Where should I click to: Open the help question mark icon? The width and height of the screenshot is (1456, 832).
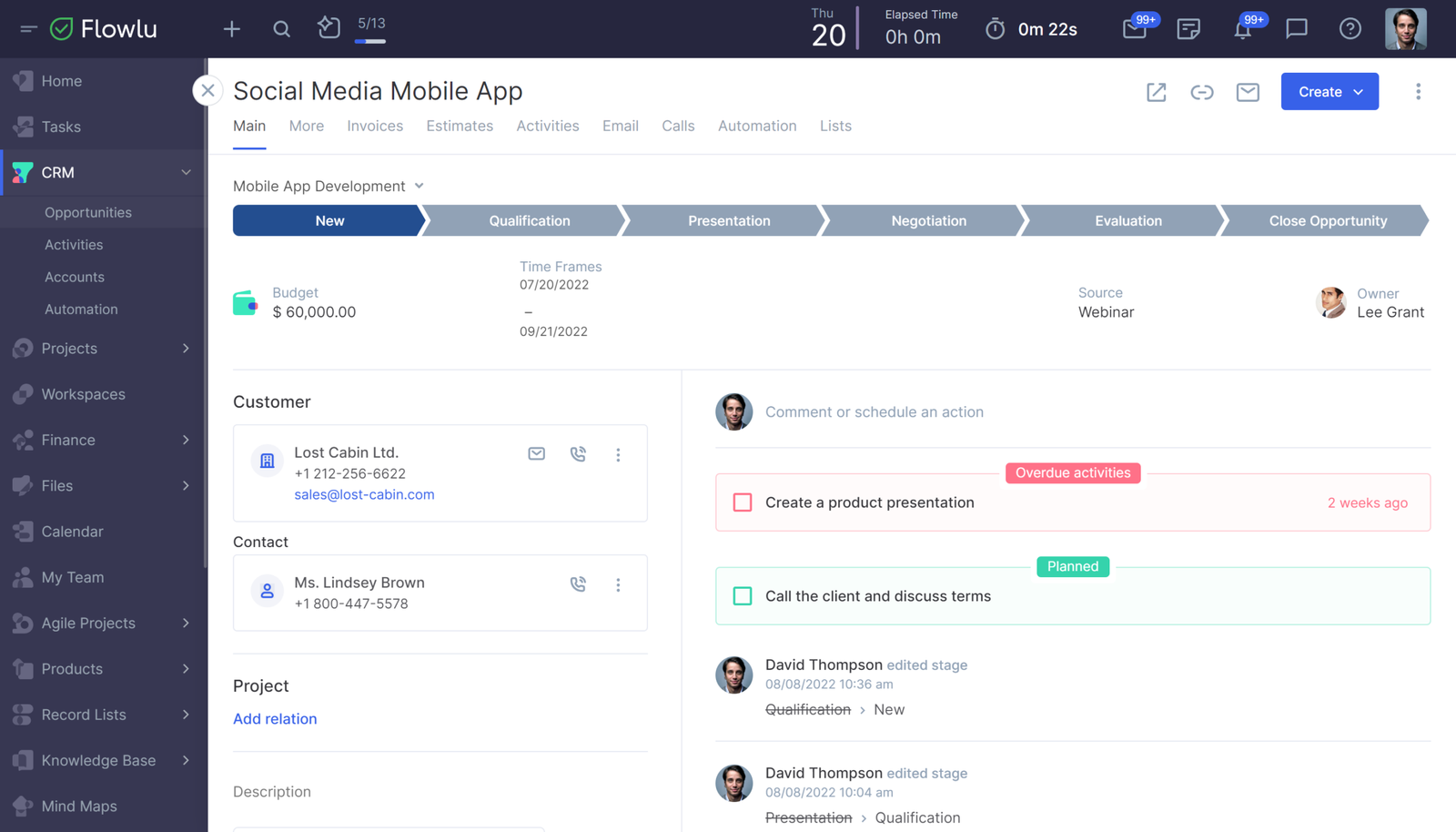1350,28
